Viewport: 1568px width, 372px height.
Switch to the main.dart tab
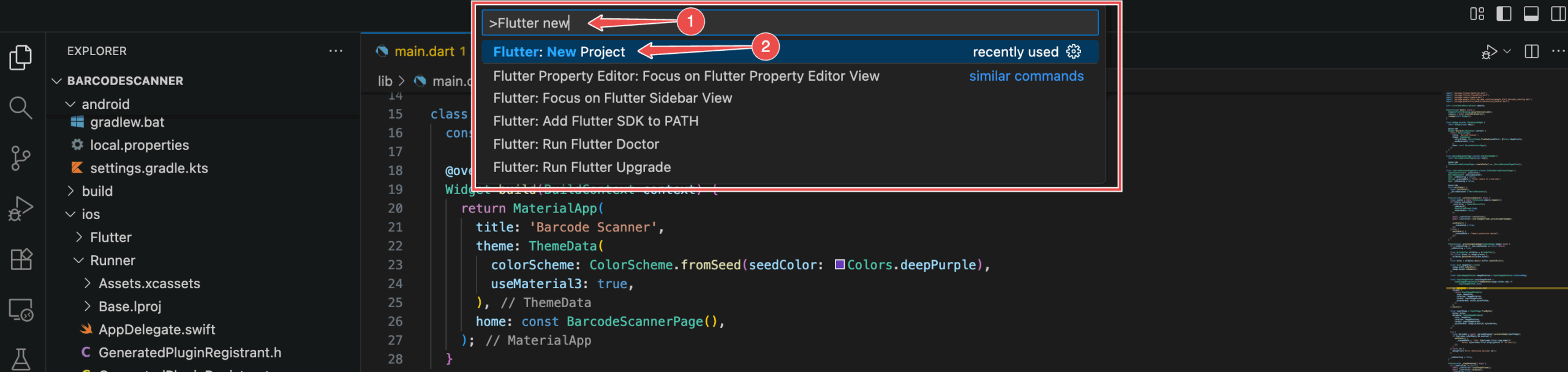[x=429, y=51]
